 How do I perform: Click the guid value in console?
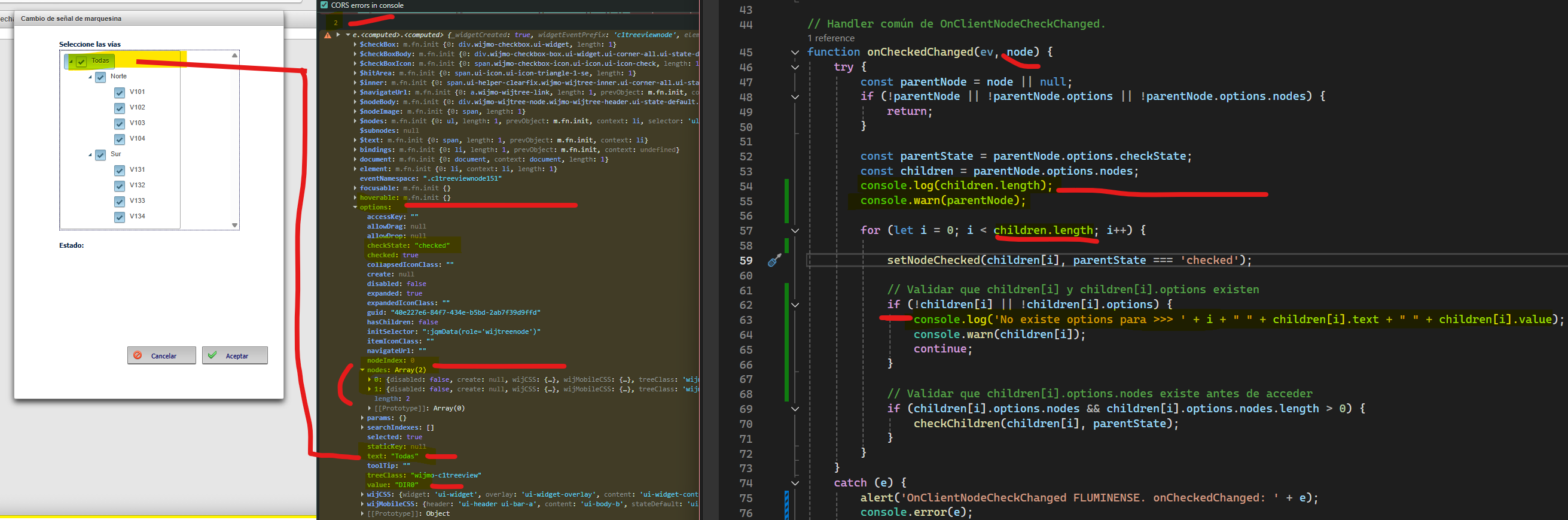466,313
